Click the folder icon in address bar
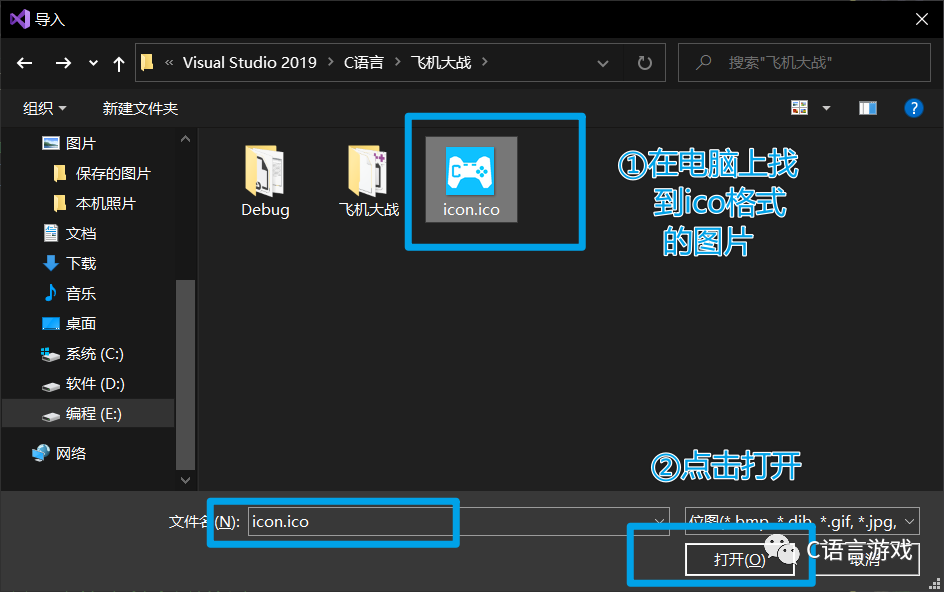This screenshot has height=592, width=944. (x=147, y=63)
